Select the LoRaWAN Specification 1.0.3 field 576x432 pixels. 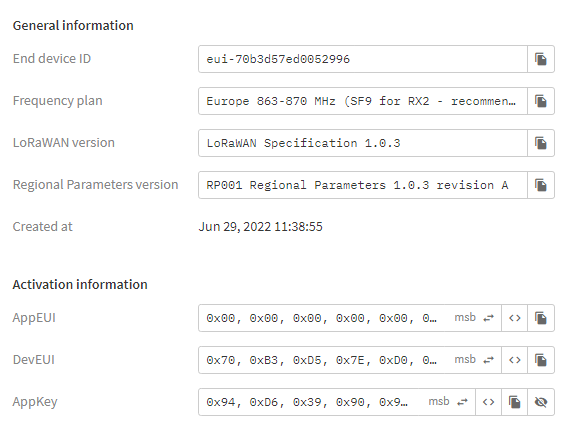click(363, 143)
